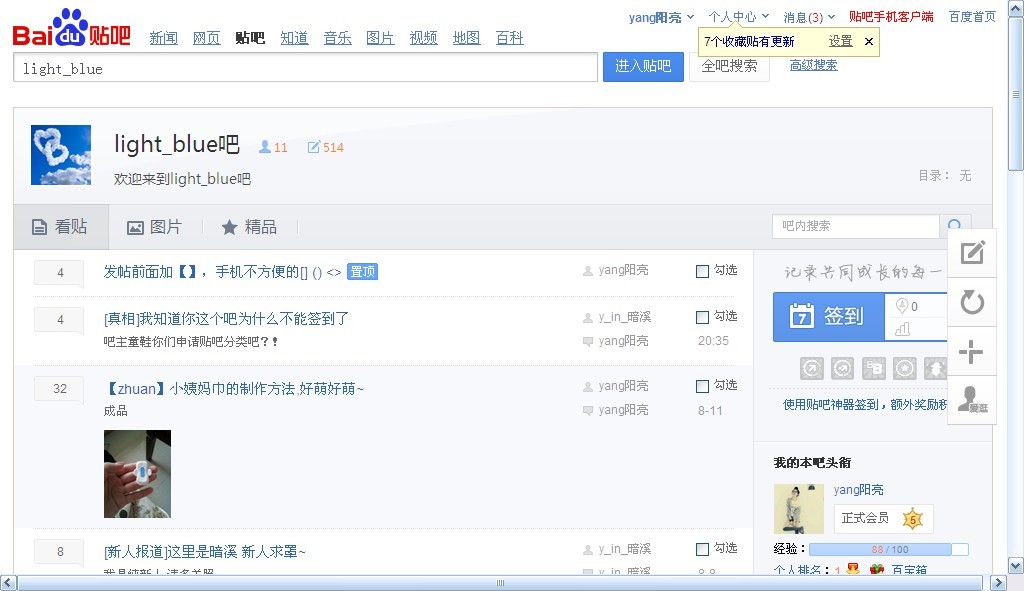
Task: Click the calendar icon on the 签到 button
Action: pyautogui.click(x=801, y=316)
